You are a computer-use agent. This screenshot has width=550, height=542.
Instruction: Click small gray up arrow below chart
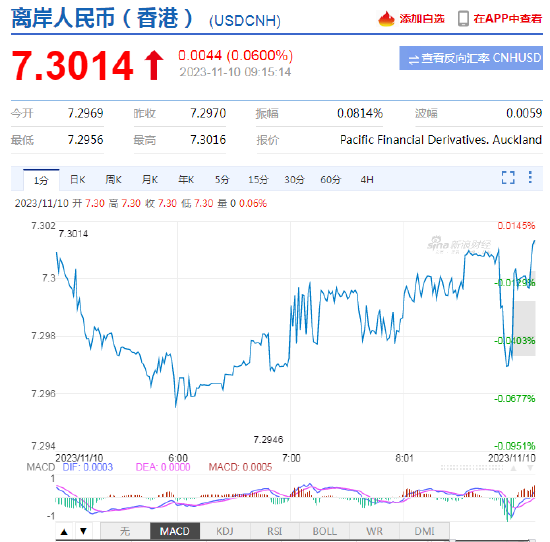click(x=514, y=468)
